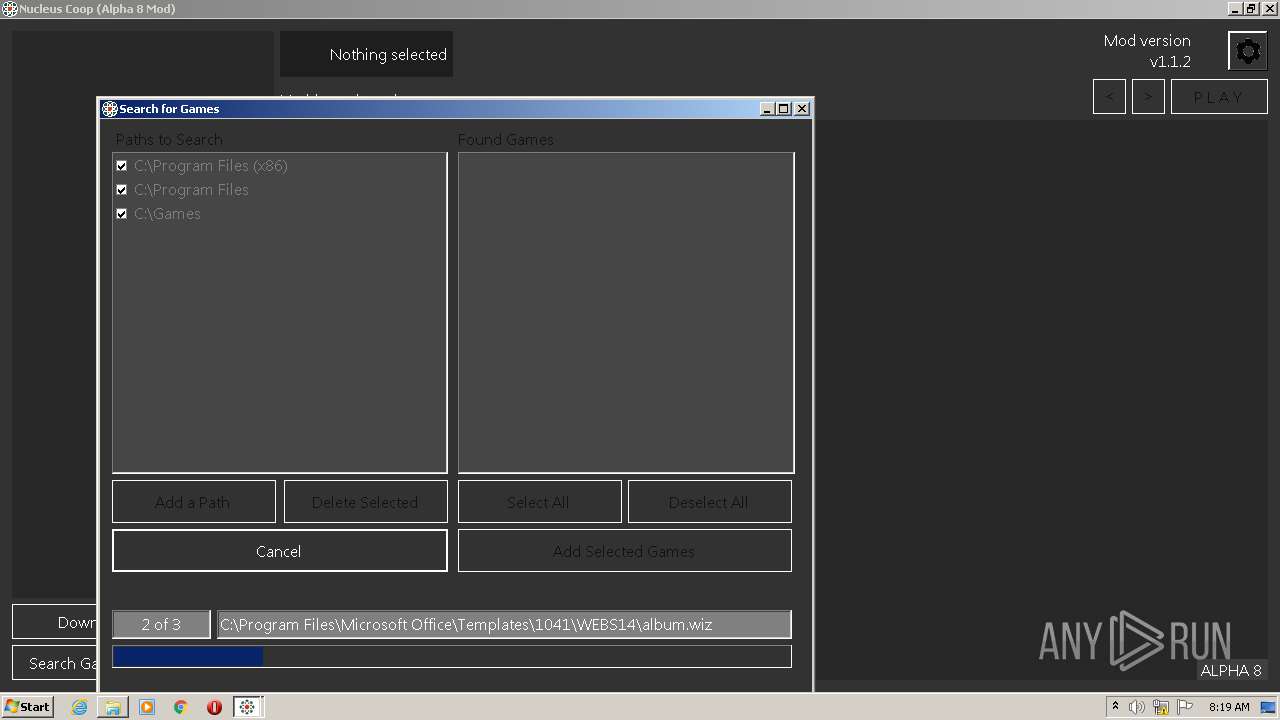Viewport: 1280px width, 720px height.
Task: Click the next arrow button beside PLAY
Action: click(1148, 97)
